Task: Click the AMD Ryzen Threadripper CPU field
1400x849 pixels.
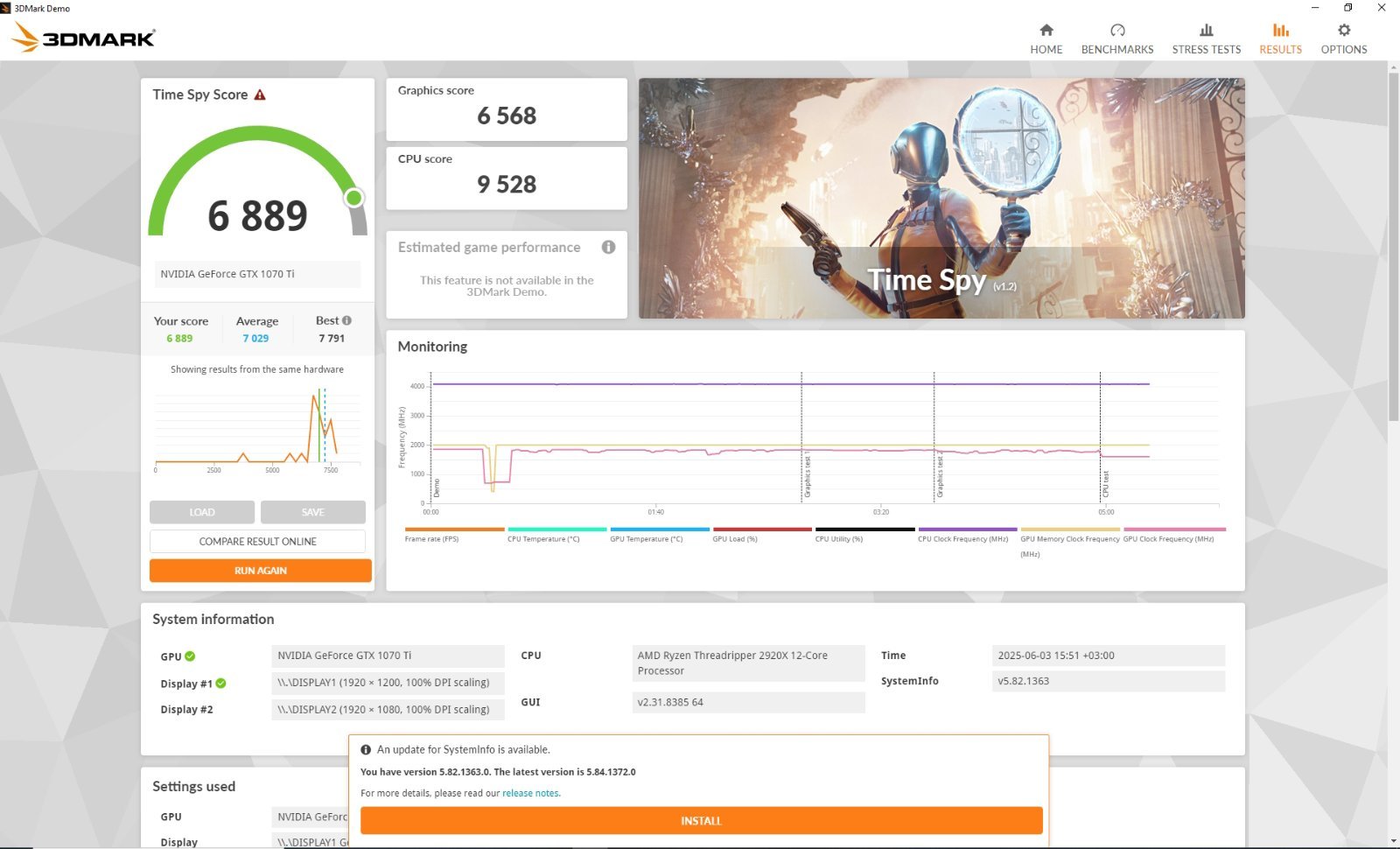Action: click(748, 663)
